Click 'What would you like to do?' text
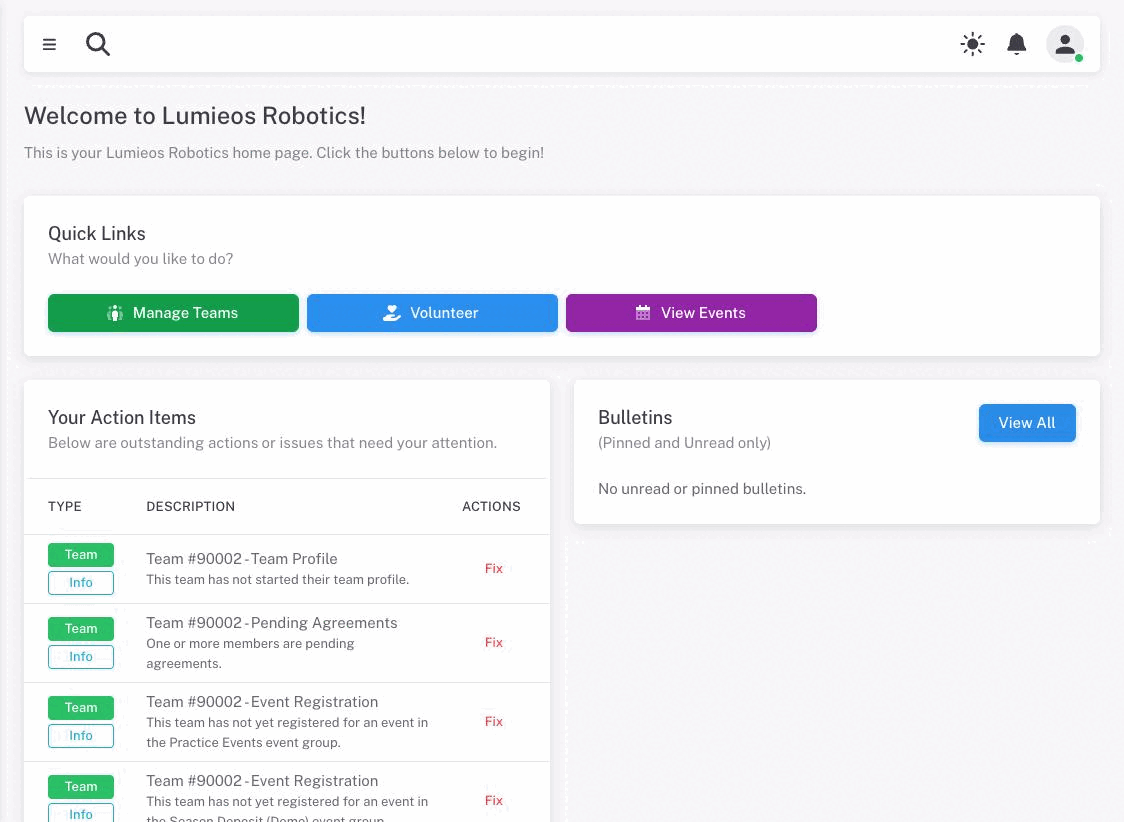 [140, 259]
